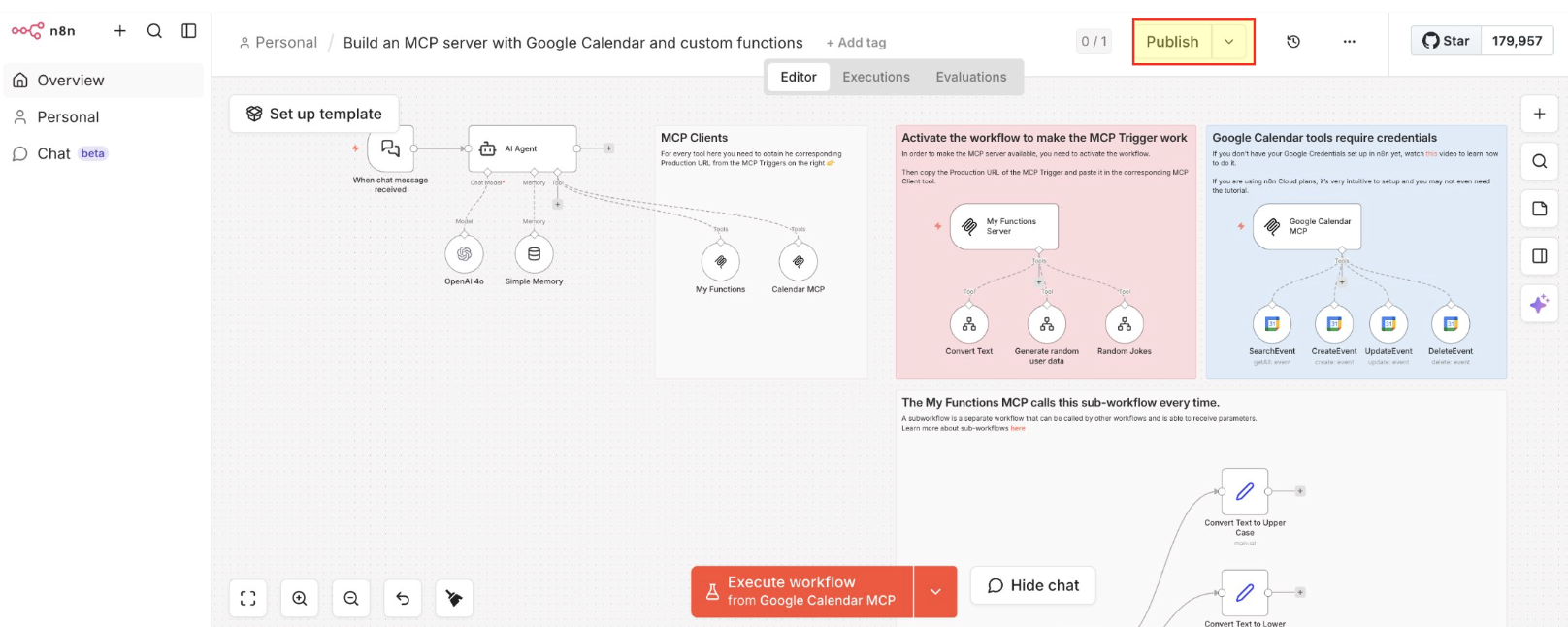The image size is (1568, 627).
Task: Open Personal in the sidebar
Action: (x=104, y=117)
